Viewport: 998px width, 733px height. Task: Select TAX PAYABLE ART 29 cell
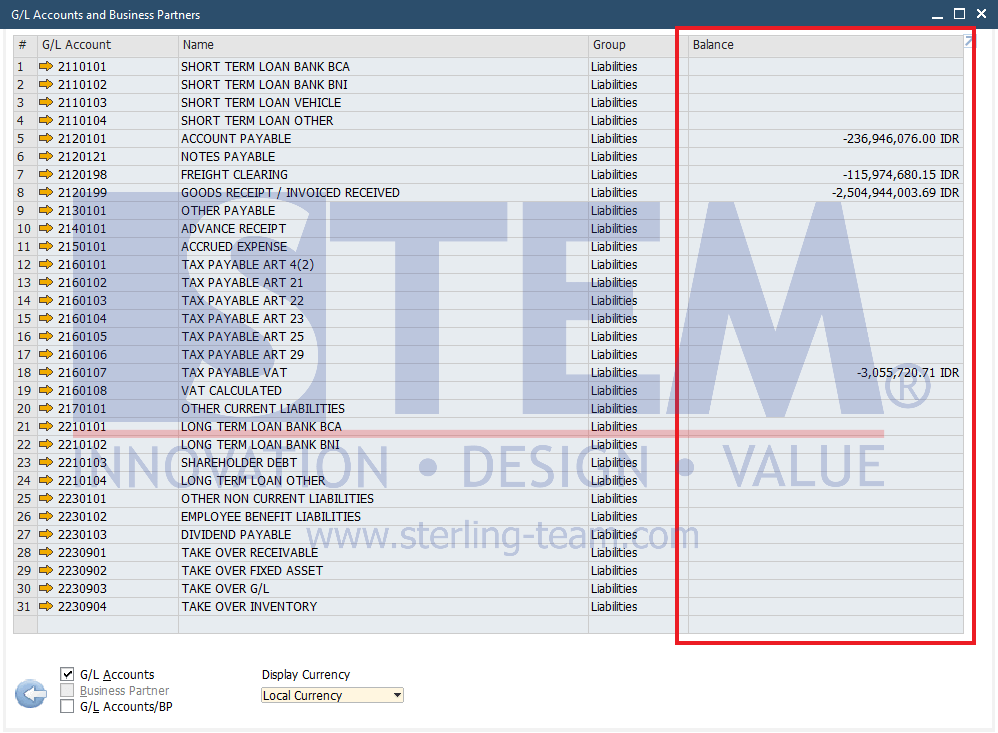[383, 354]
